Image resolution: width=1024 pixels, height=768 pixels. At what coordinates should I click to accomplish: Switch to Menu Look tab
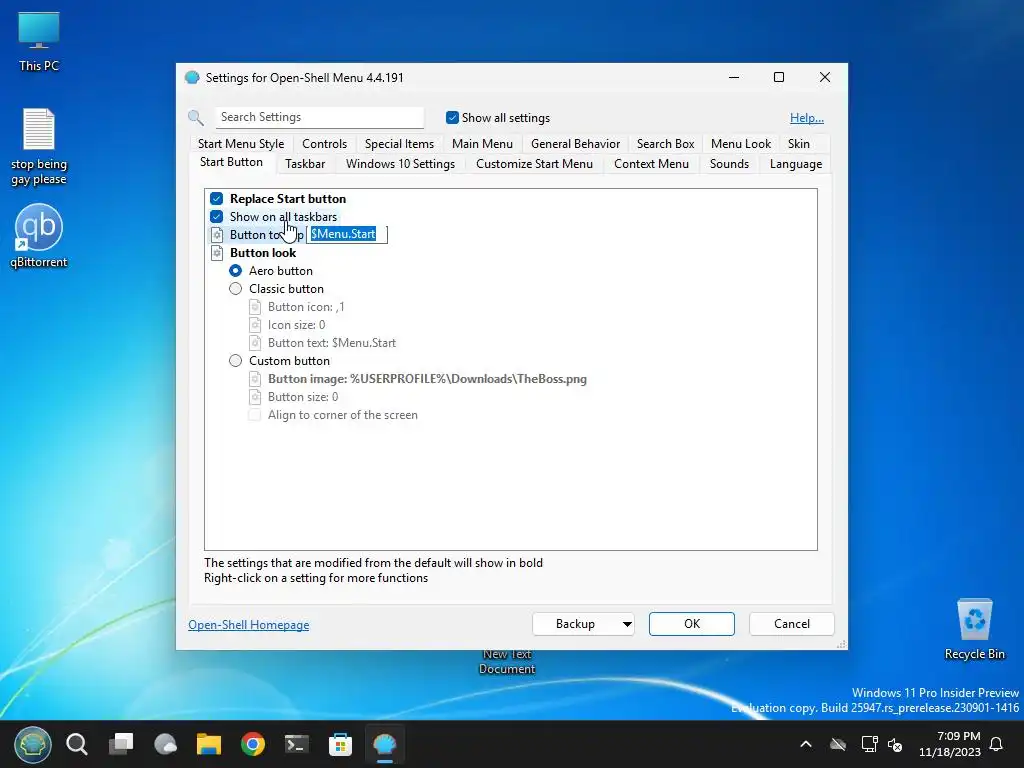tap(741, 144)
